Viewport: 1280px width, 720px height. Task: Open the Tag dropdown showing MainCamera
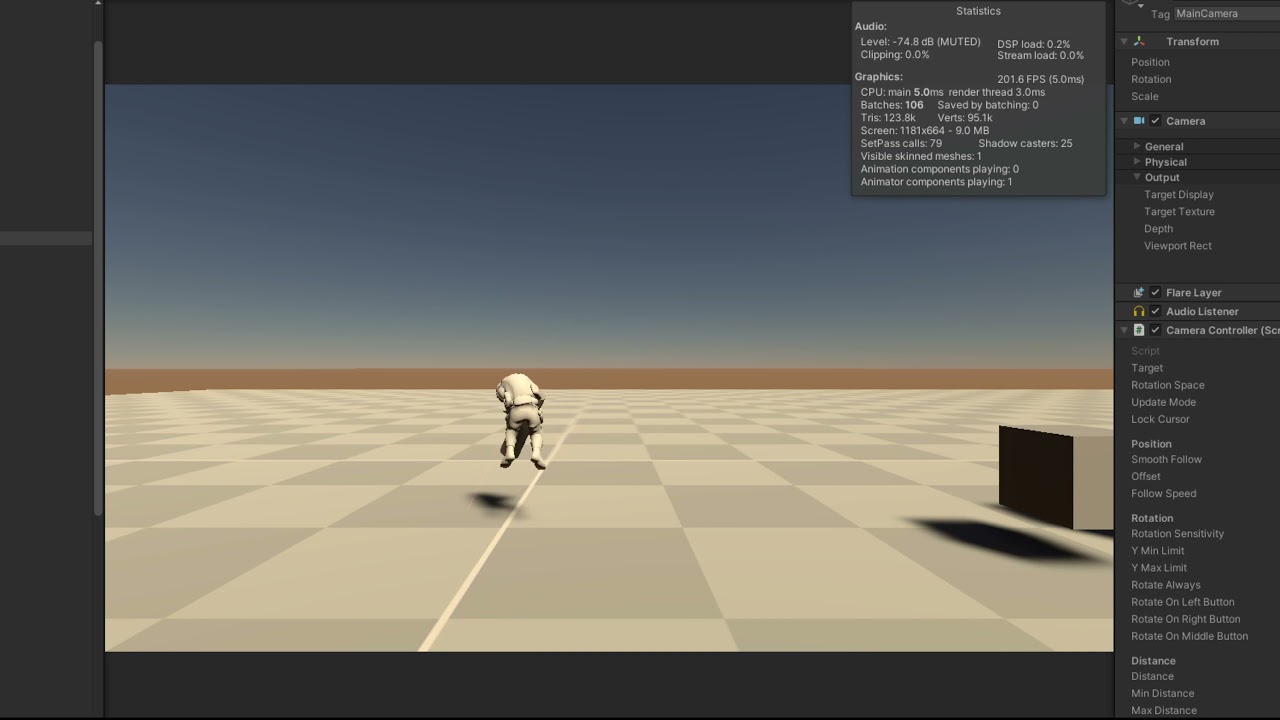(1227, 14)
